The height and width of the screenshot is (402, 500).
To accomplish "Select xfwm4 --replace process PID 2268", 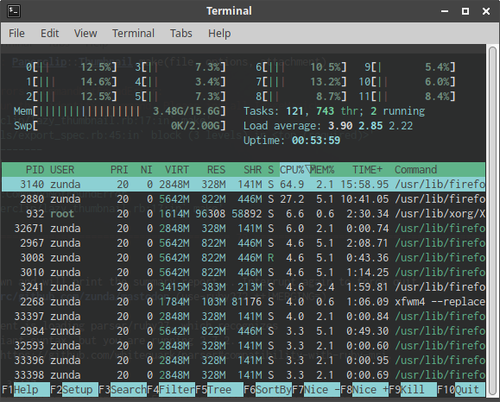I will pyautogui.click(x=243, y=302).
